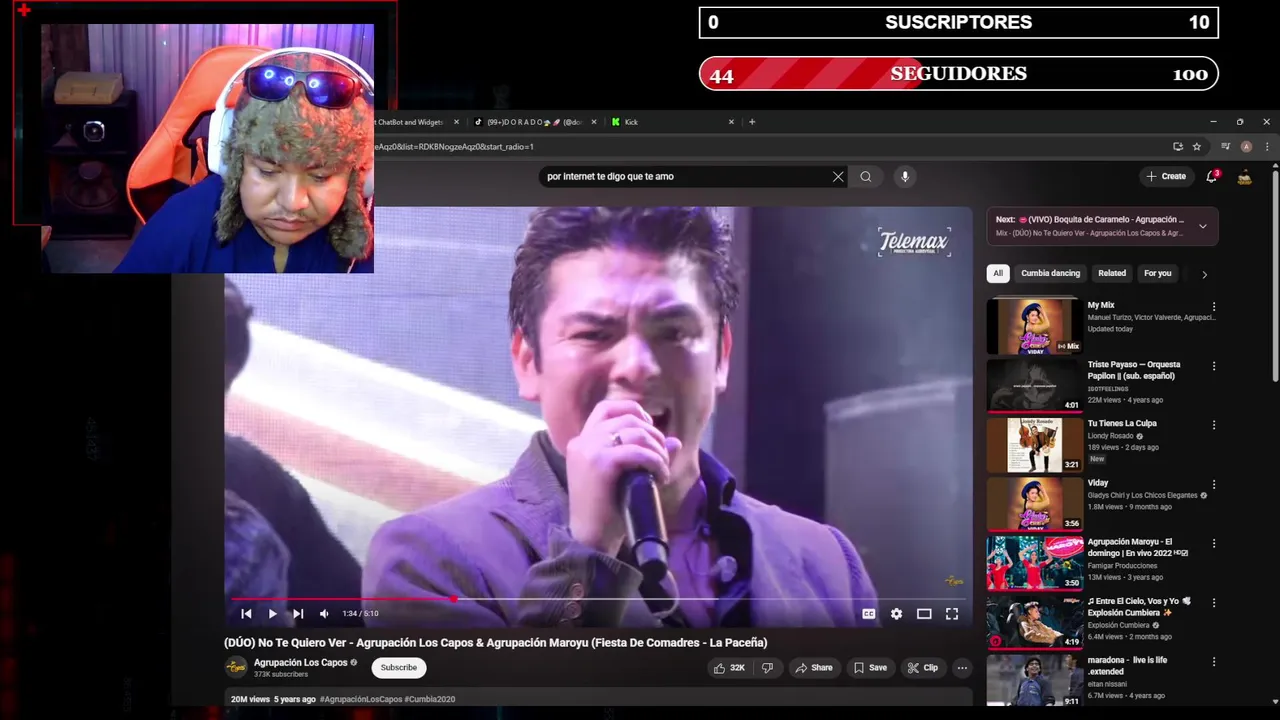Expand the Mix playlist panel chevron

pyautogui.click(x=1203, y=226)
